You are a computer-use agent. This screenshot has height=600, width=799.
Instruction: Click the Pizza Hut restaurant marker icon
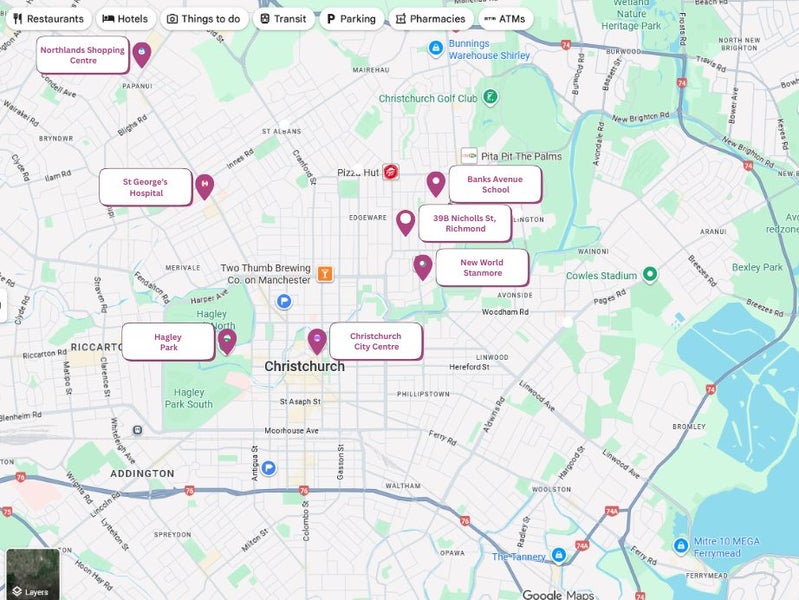[x=391, y=173]
